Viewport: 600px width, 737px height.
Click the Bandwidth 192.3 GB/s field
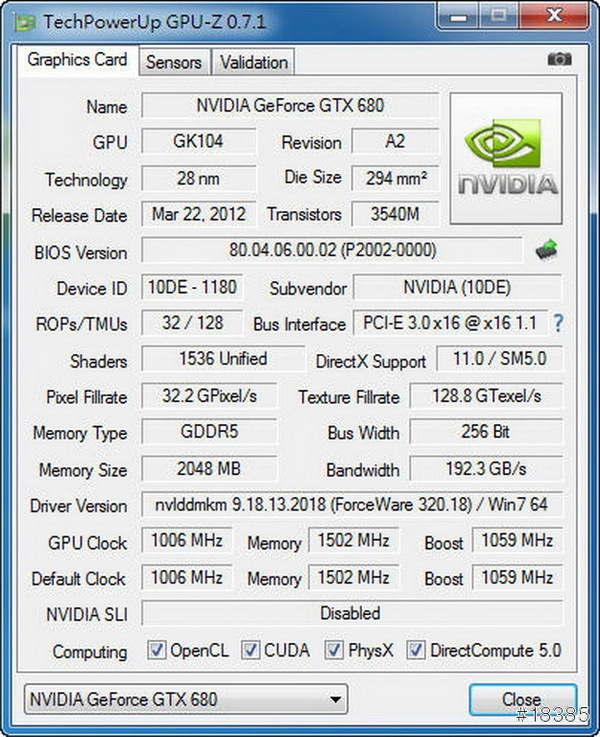pyautogui.click(x=486, y=469)
